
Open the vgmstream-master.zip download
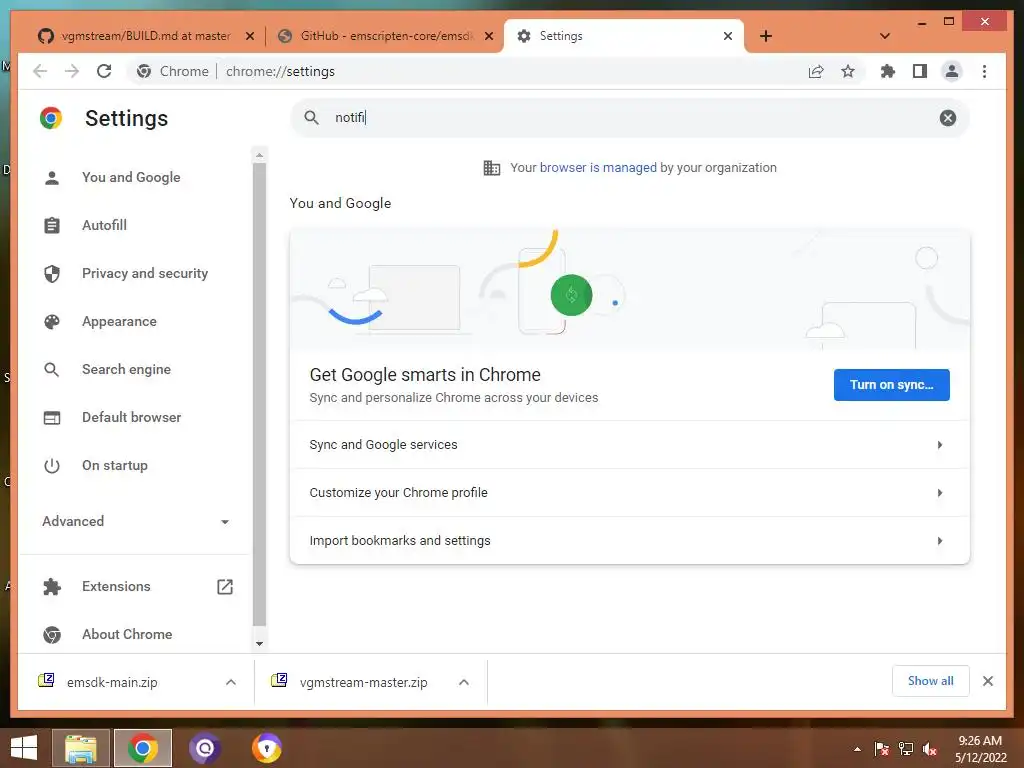pyautogui.click(x=363, y=682)
